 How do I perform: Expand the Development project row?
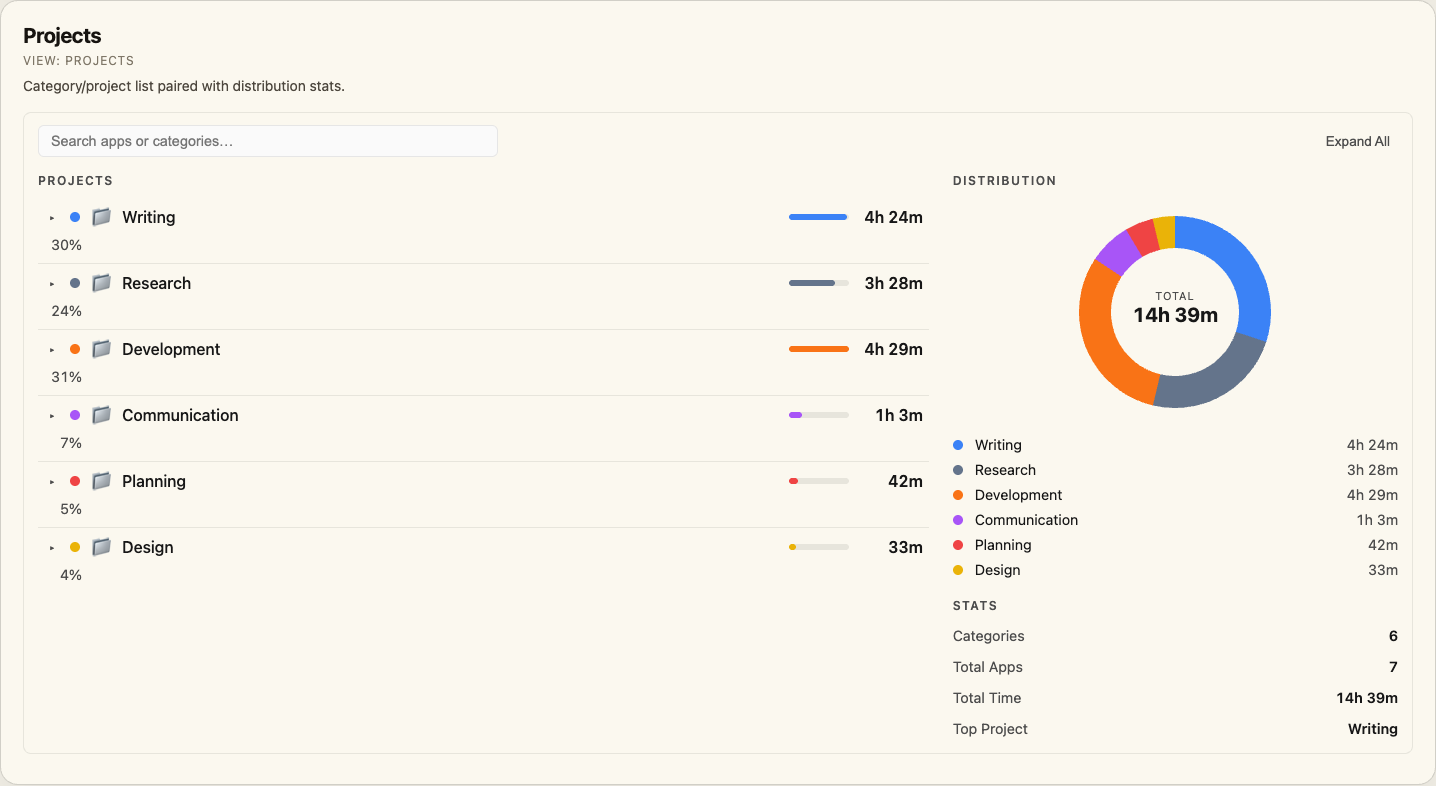(x=52, y=349)
